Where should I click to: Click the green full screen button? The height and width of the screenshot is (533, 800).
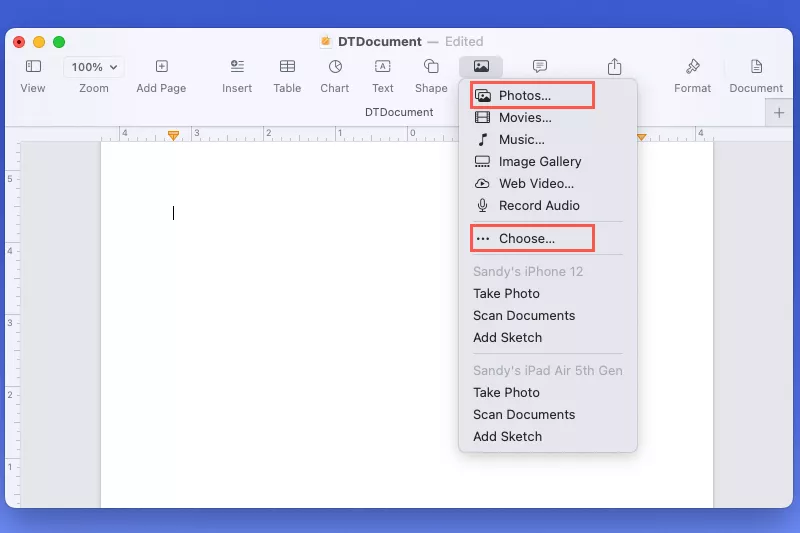[x=59, y=42]
